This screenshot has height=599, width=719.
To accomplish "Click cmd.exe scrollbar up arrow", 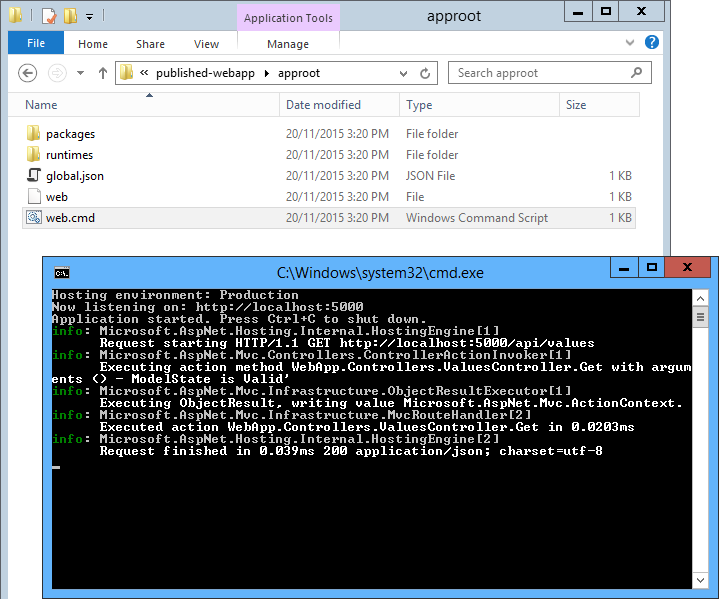I will (700, 299).
